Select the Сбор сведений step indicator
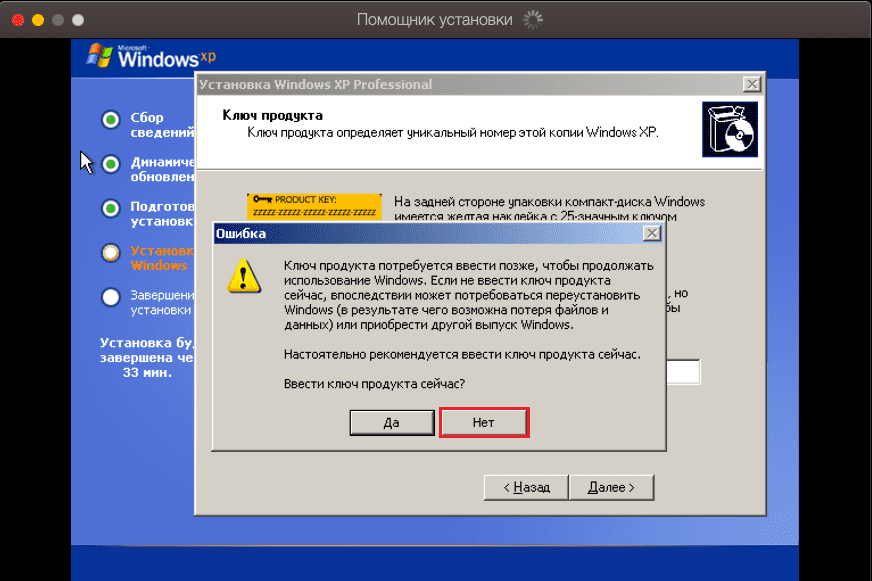This screenshot has height=581, width=872. pos(111,120)
